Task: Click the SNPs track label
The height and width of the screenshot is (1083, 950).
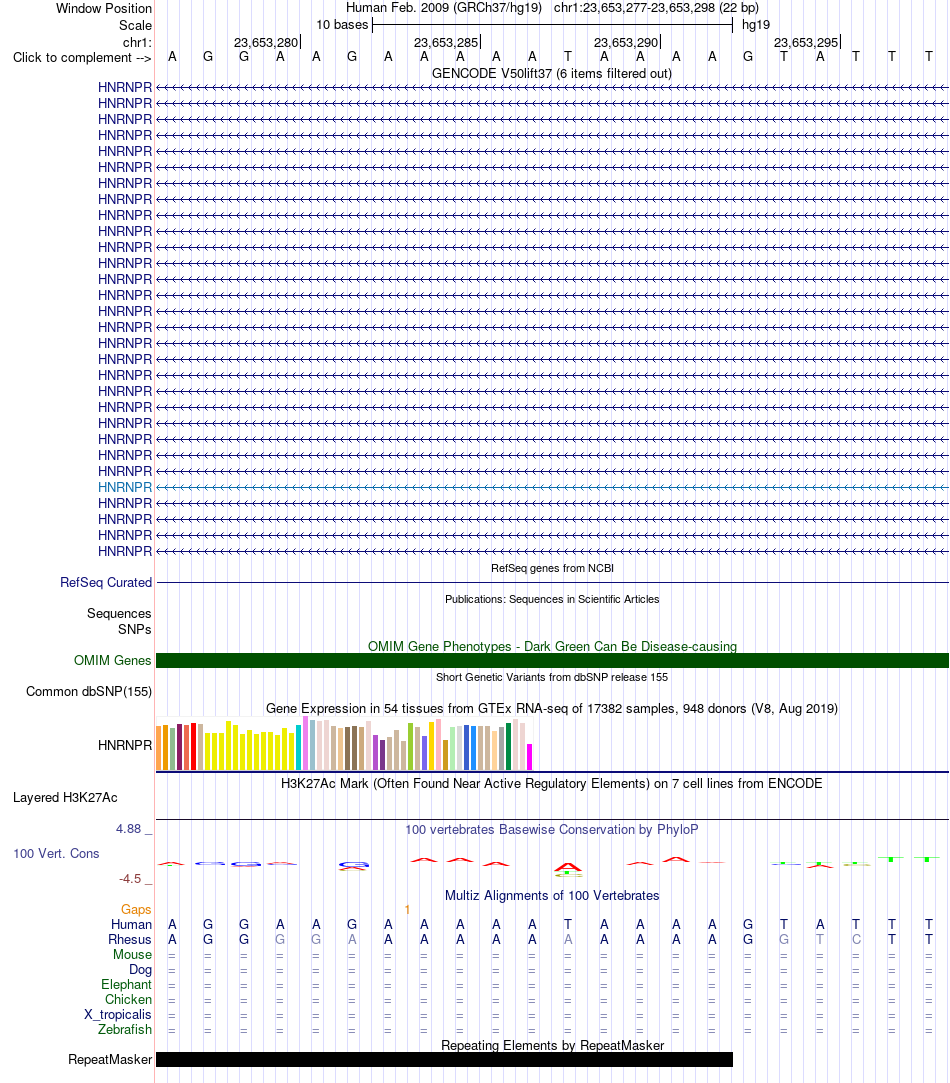Action: click(135, 629)
